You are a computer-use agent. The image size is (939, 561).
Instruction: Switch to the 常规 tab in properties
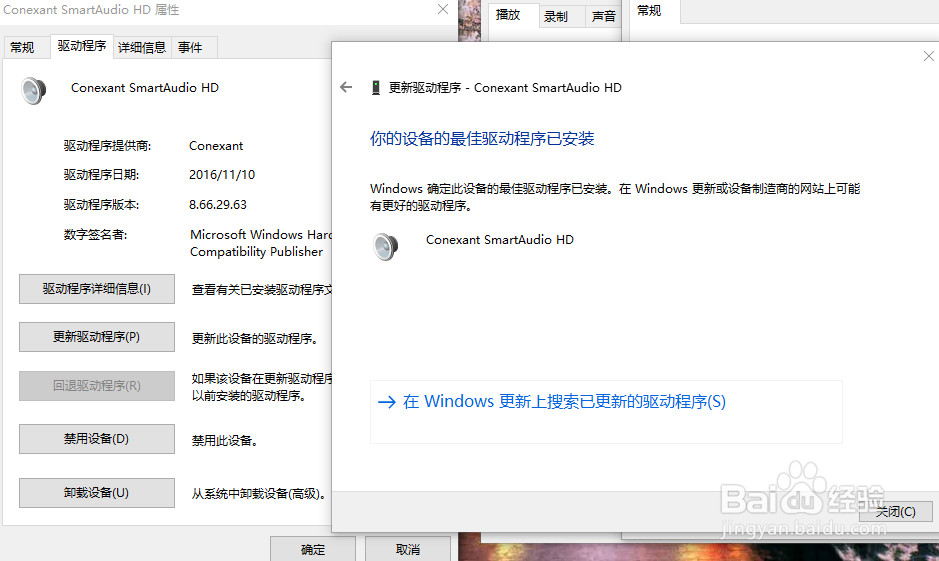tap(22, 47)
